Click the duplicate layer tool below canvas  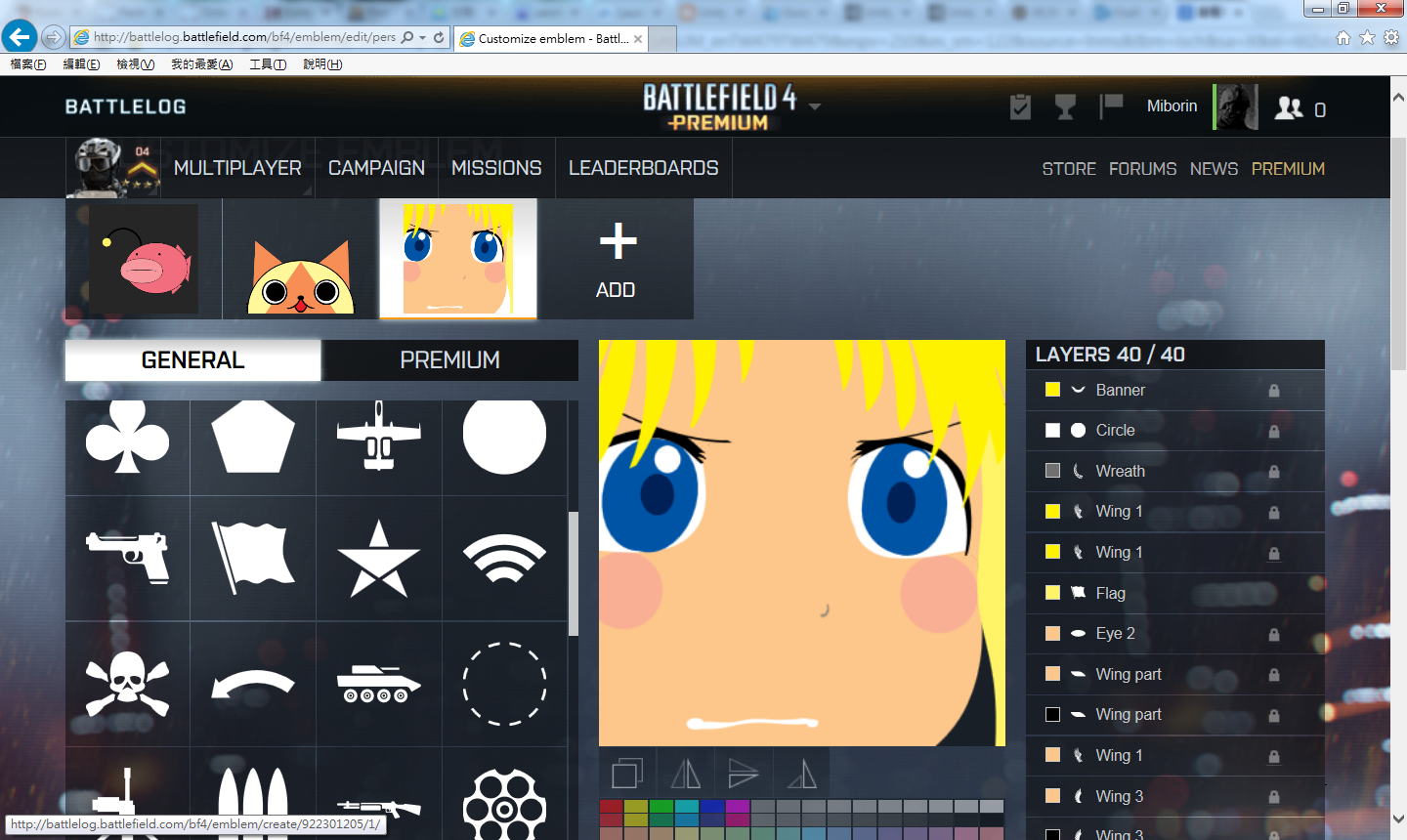627,775
